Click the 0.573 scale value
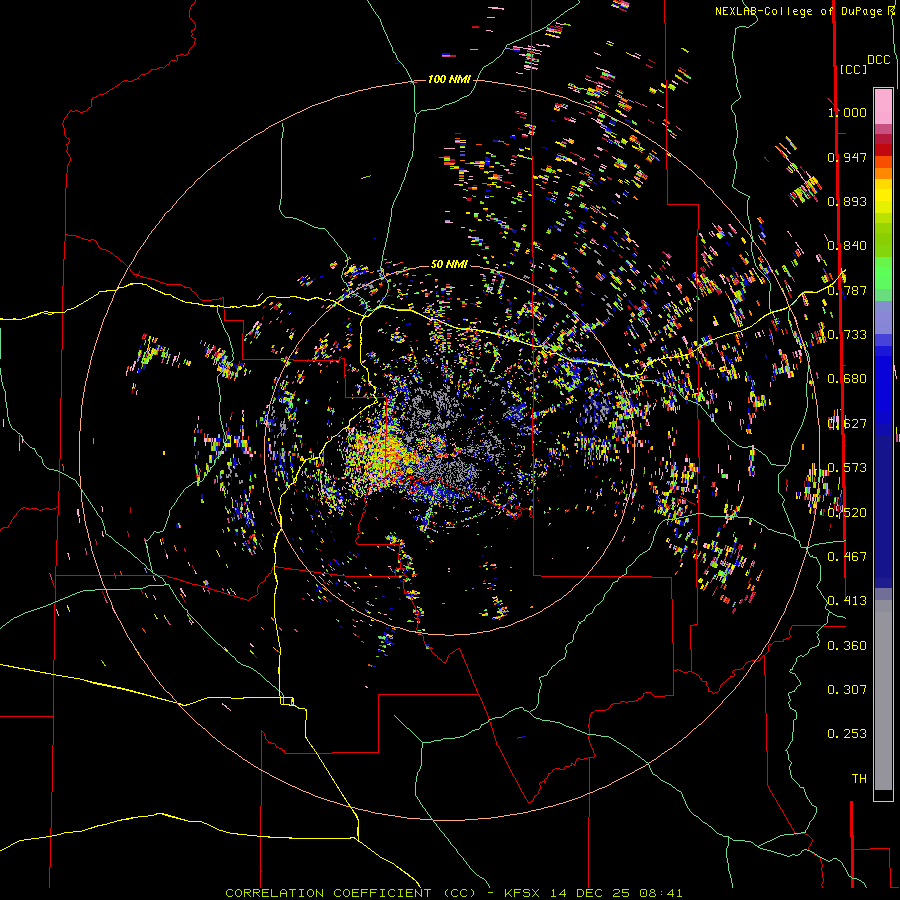The height and width of the screenshot is (900, 900). click(x=847, y=468)
